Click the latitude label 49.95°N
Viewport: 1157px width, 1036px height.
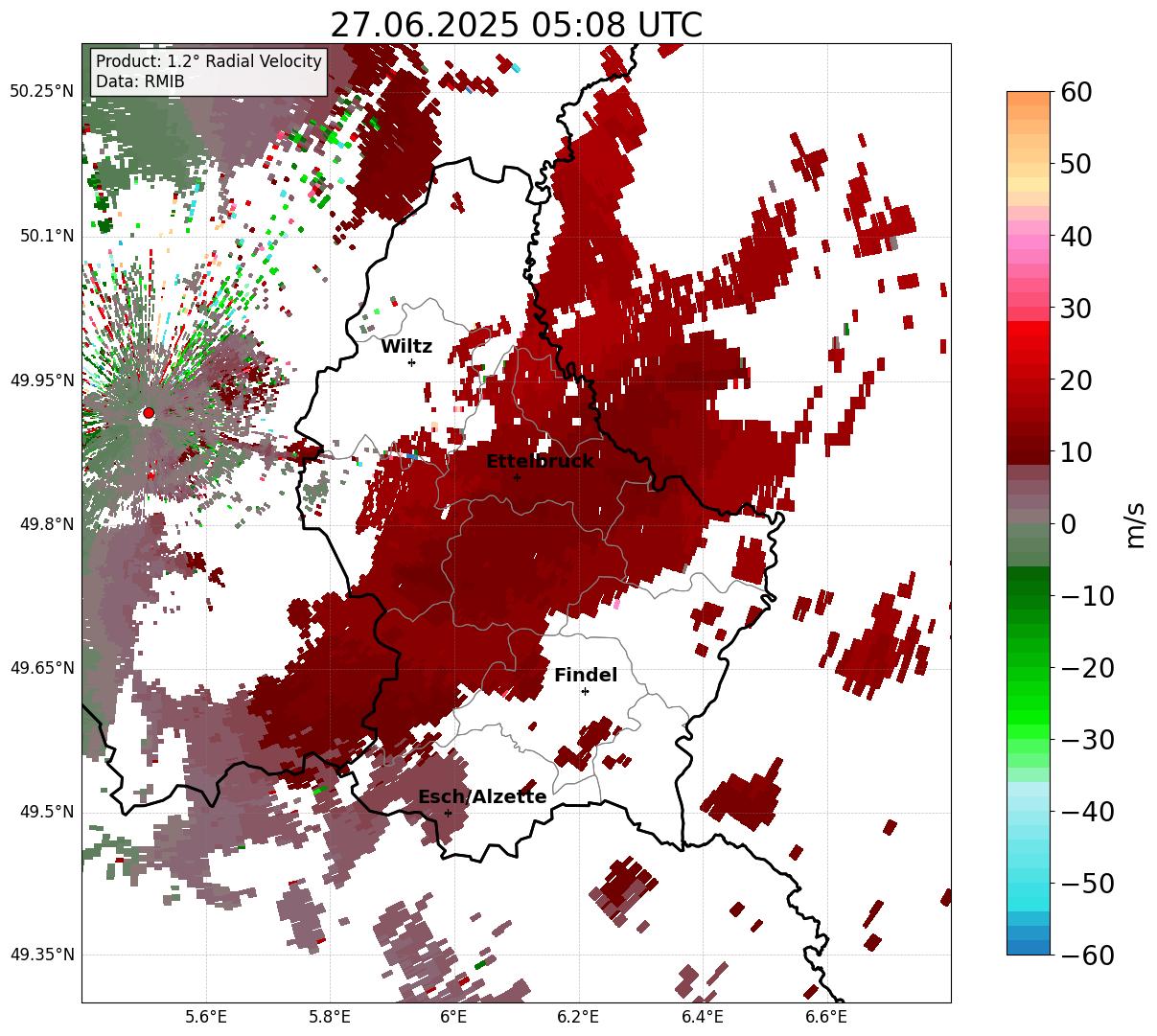[42, 380]
